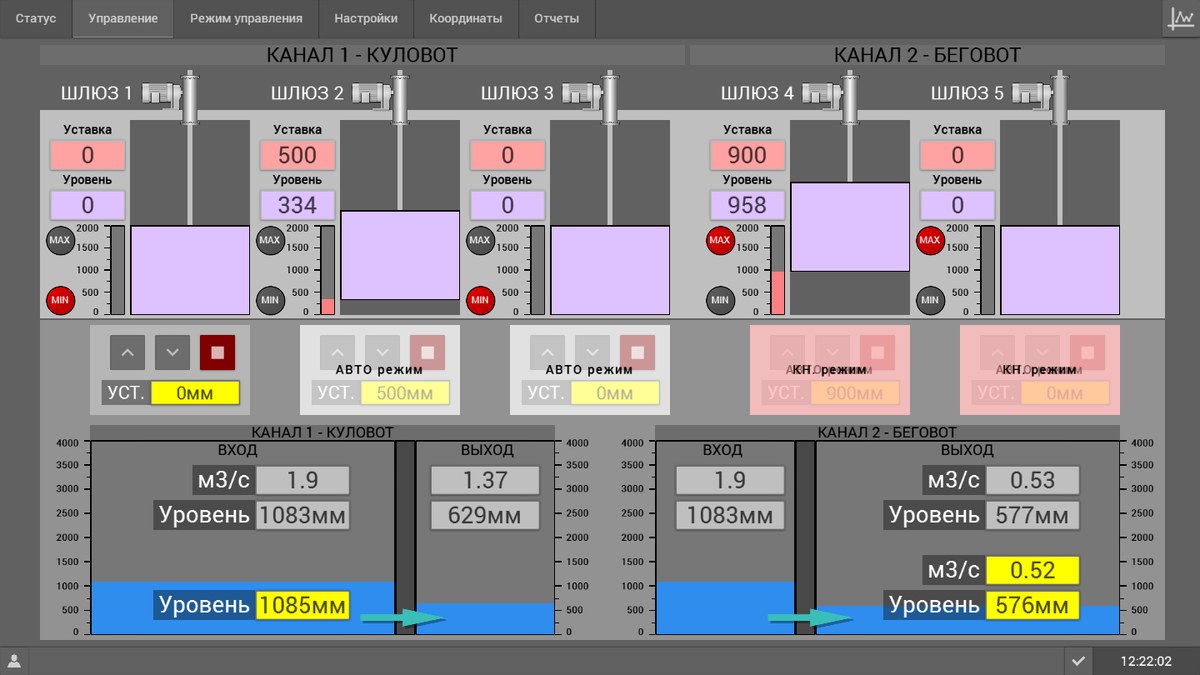1200x675 pixels.
Task: Click the up arrow on ШЛЮЗ 2 control panel
Action: point(337,352)
